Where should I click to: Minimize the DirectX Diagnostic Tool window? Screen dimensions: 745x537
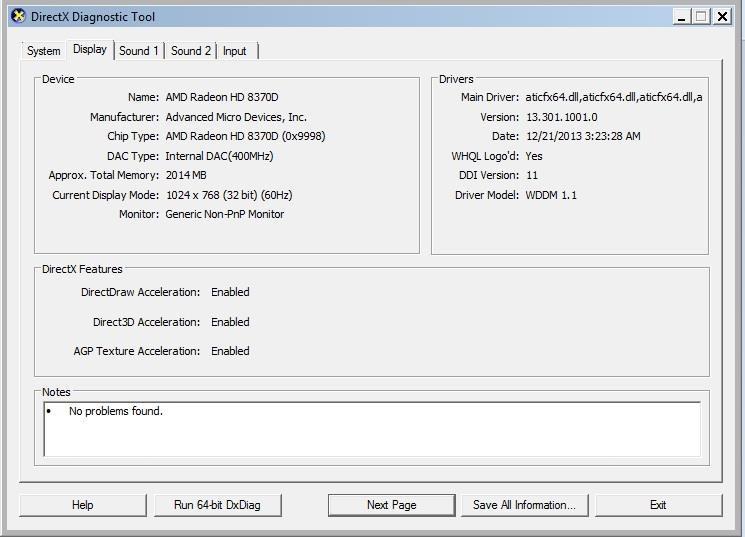(x=681, y=17)
